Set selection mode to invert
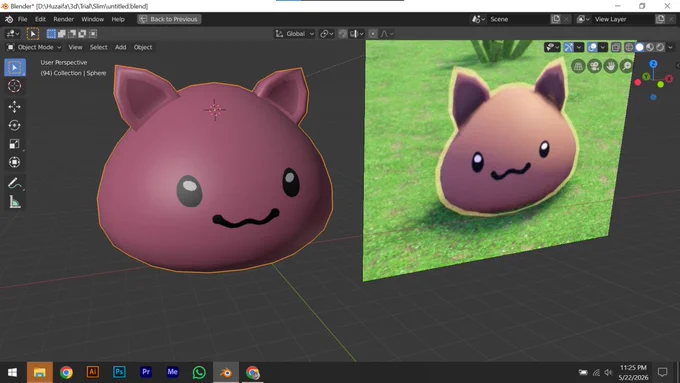Viewport: 680px width, 383px height. (82, 34)
